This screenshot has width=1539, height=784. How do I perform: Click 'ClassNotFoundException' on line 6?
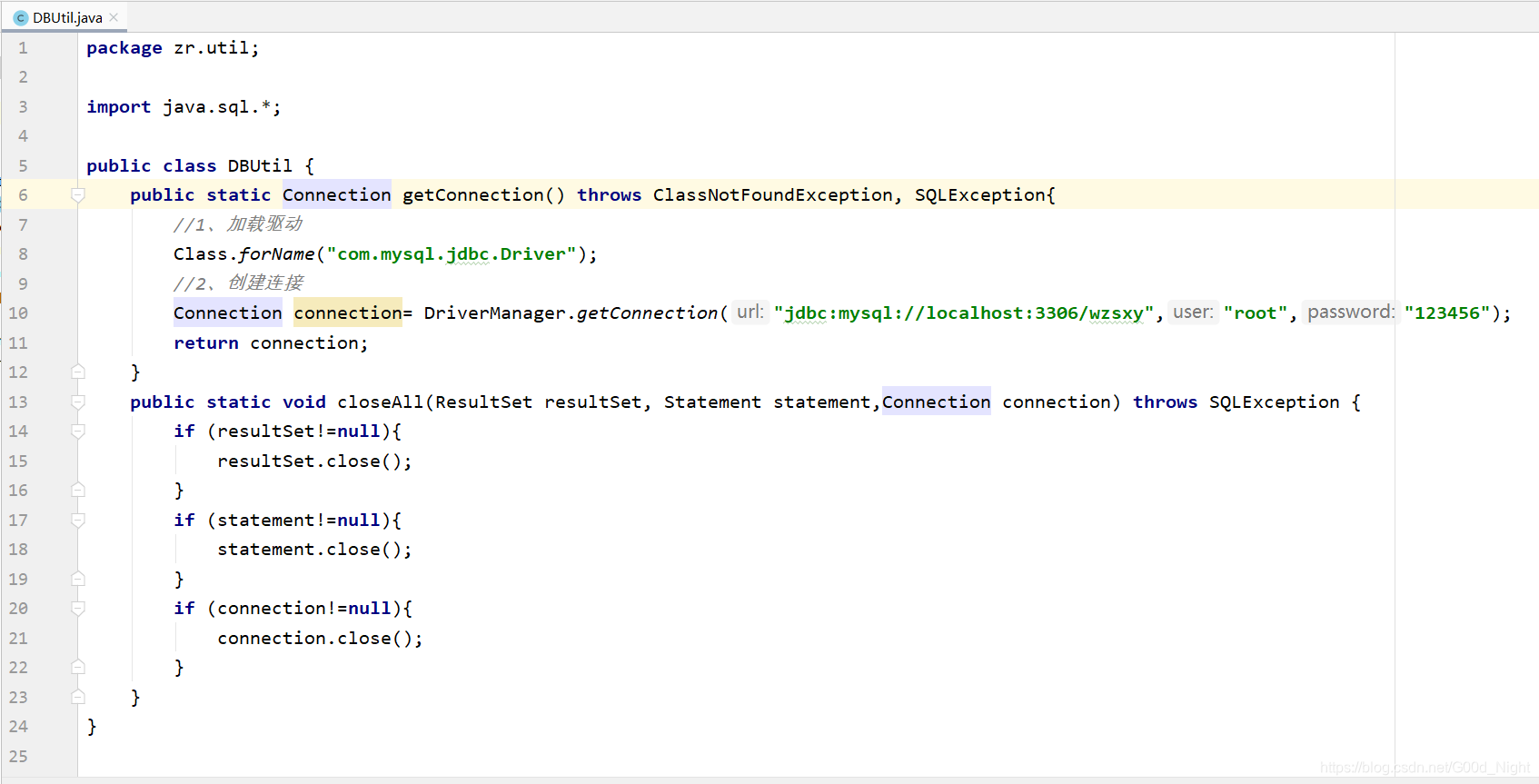coord(773,194)
